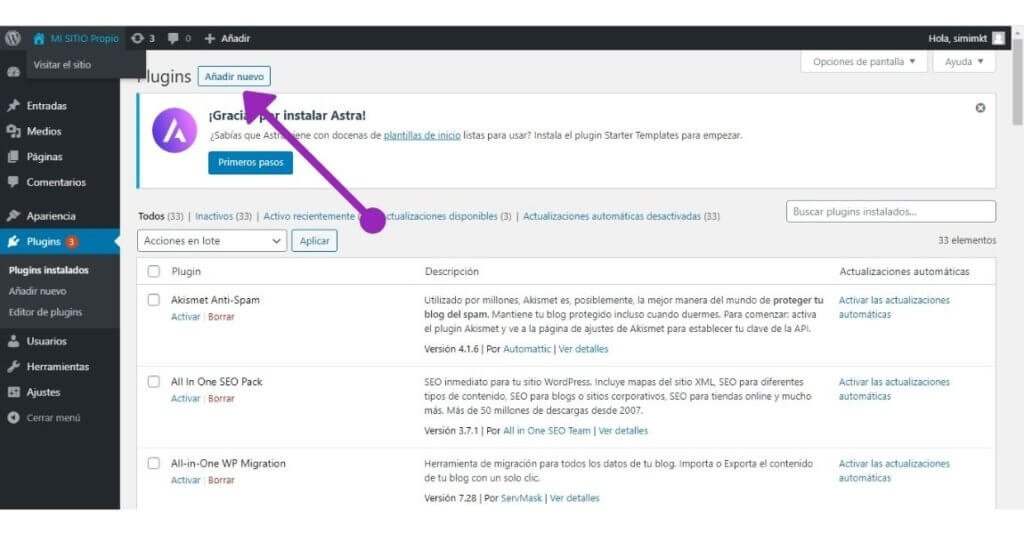This screenshot has height=534, width=1024.
Task: Click Borrar under Akismet Anti-Spam
Action: tap(221, 317)
